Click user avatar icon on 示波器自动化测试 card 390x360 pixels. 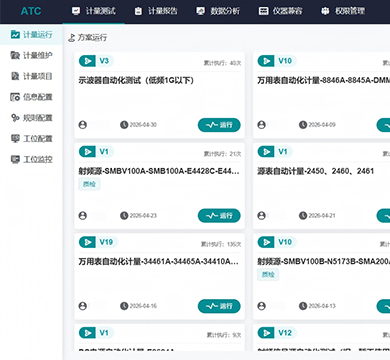83,125
